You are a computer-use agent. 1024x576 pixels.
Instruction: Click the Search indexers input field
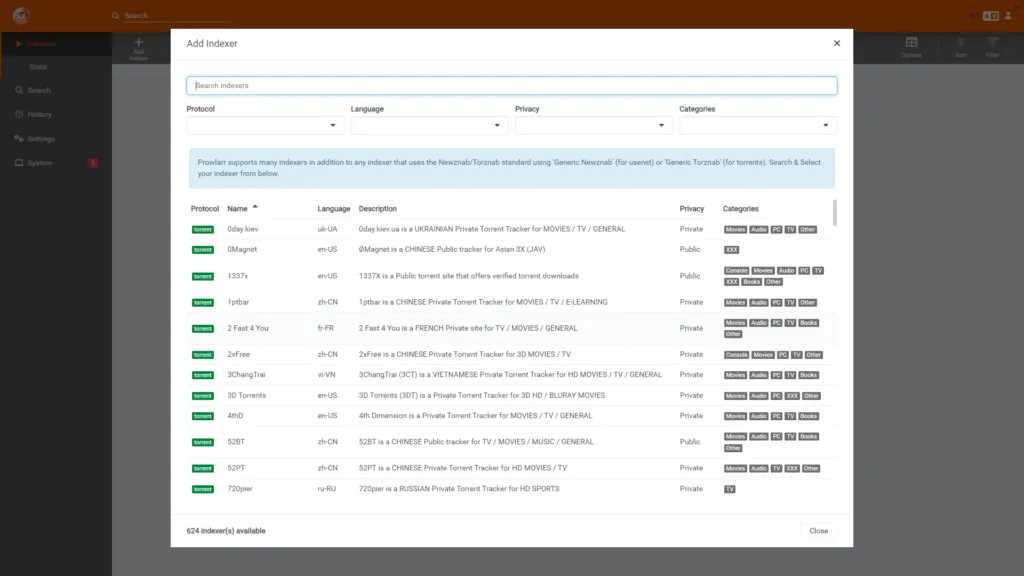coord(511,86)
